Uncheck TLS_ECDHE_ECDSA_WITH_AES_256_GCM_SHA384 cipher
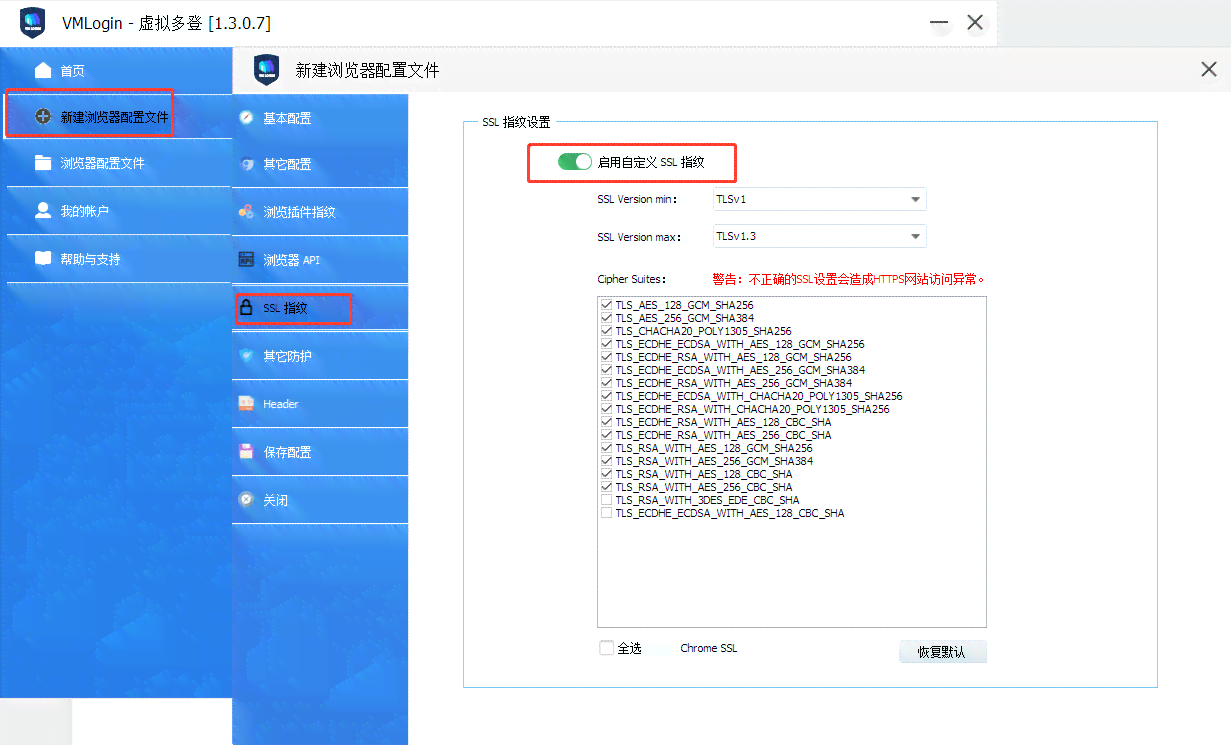 click(x=606, y=369)
